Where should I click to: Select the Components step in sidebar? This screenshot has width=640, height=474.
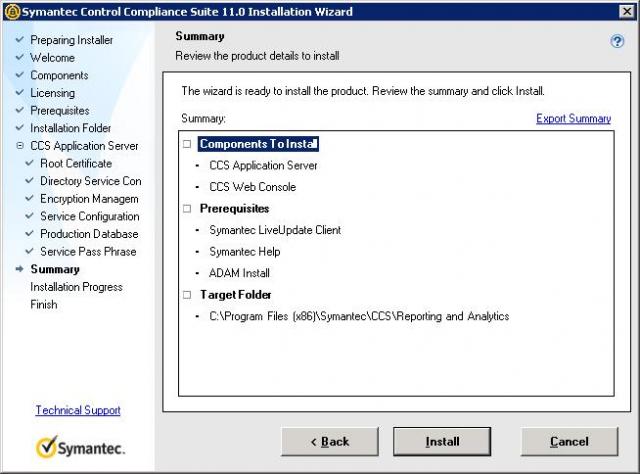click(x=59, y=75)
